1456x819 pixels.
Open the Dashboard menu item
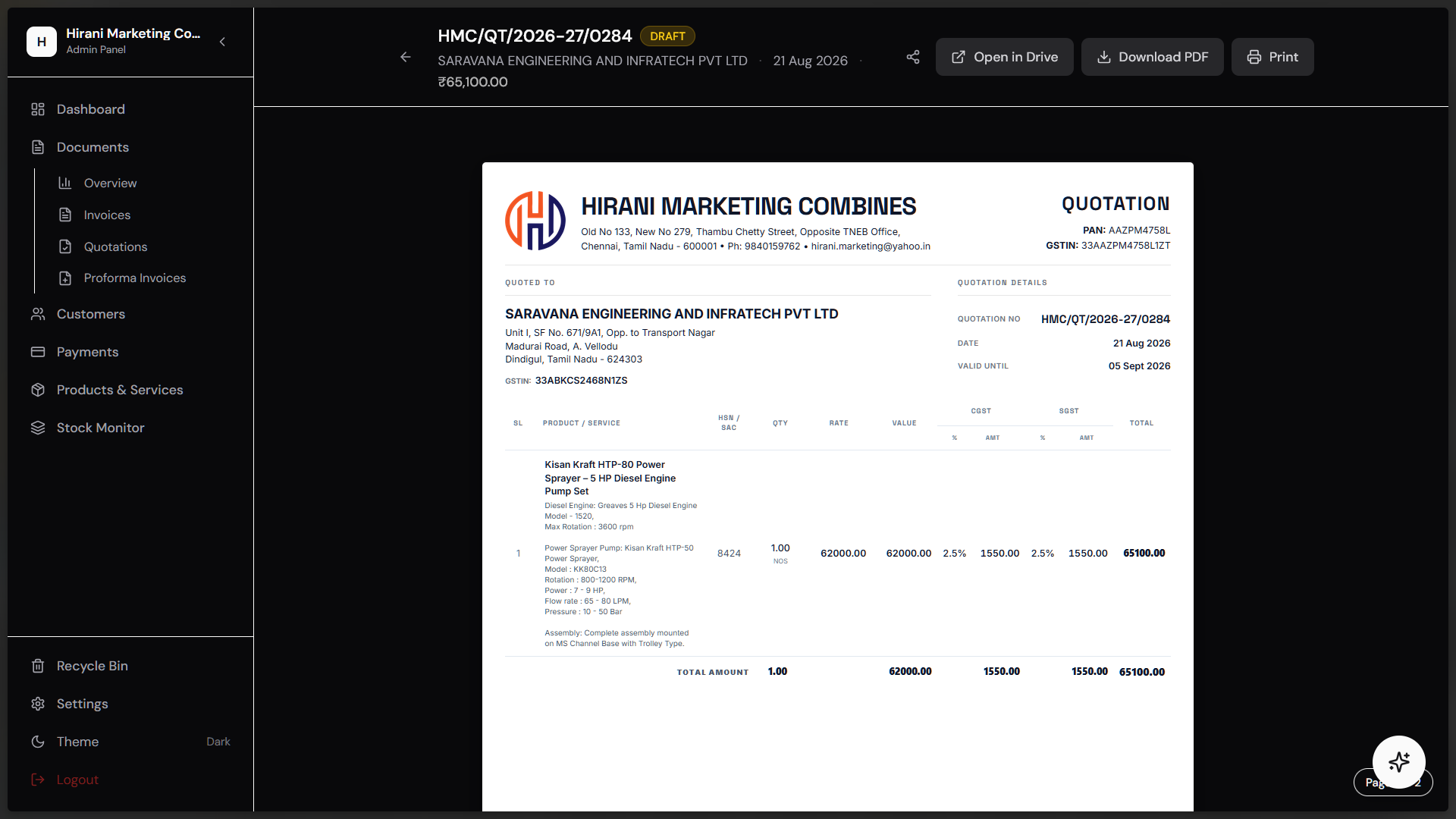130,109
